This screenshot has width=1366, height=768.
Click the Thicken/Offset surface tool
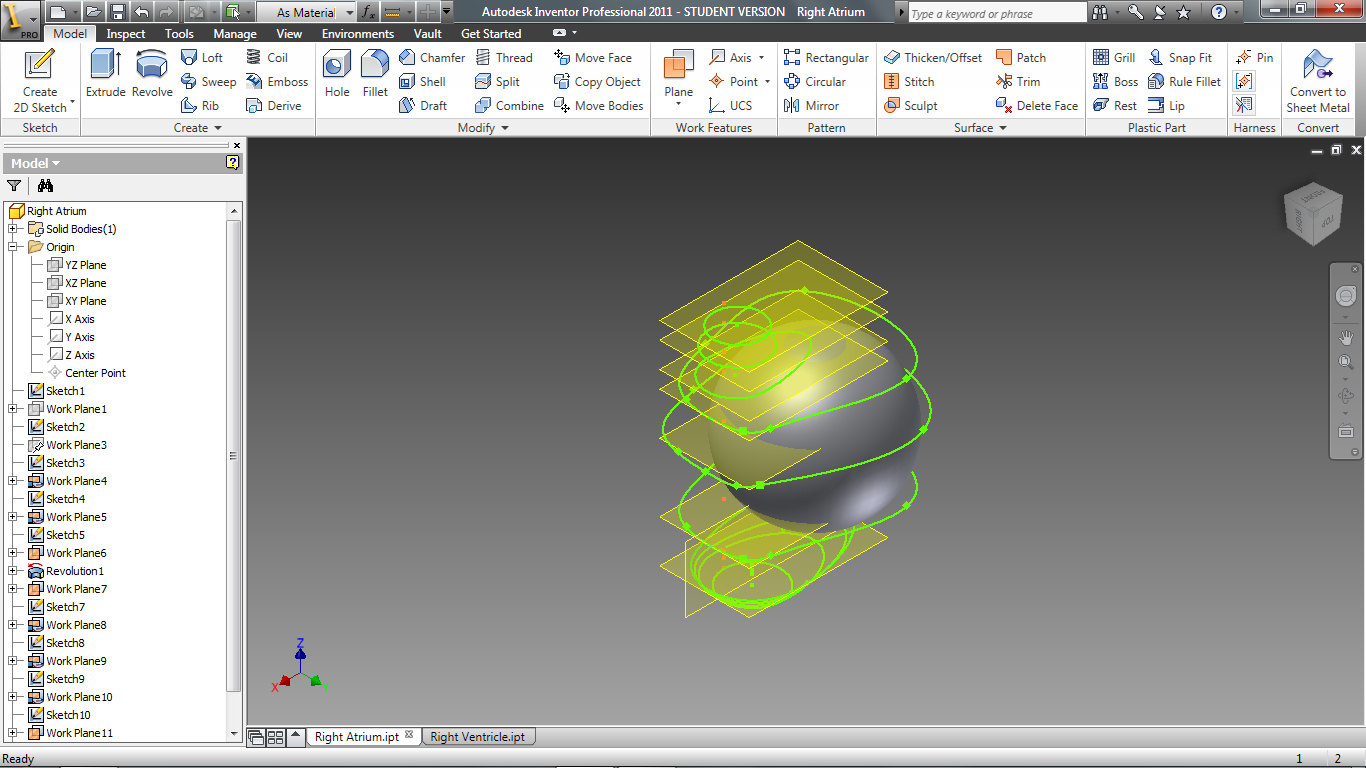pyautogui.click(x=932, y=58)
